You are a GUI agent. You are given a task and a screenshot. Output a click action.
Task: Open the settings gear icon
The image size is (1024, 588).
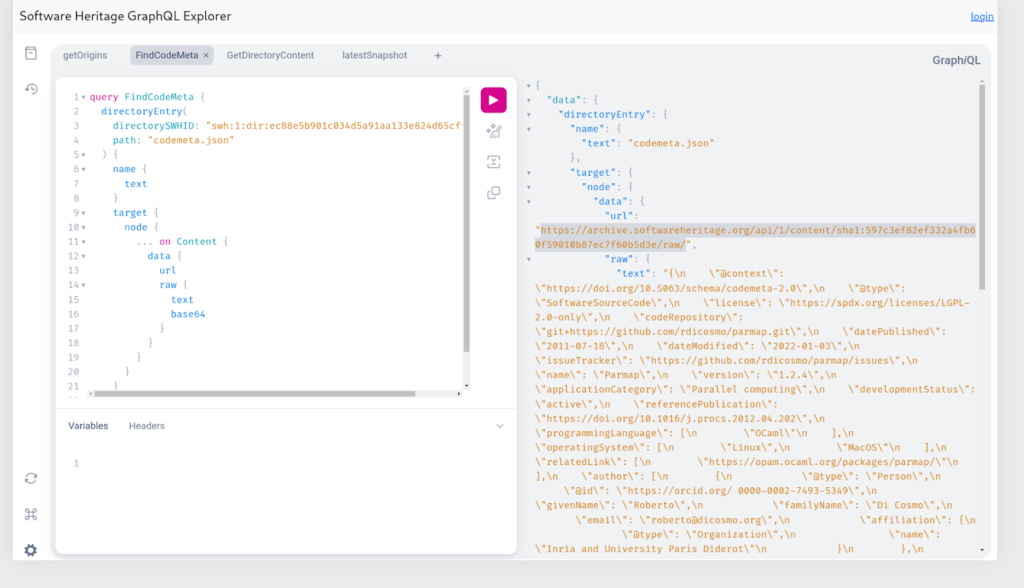pos(31,550)
